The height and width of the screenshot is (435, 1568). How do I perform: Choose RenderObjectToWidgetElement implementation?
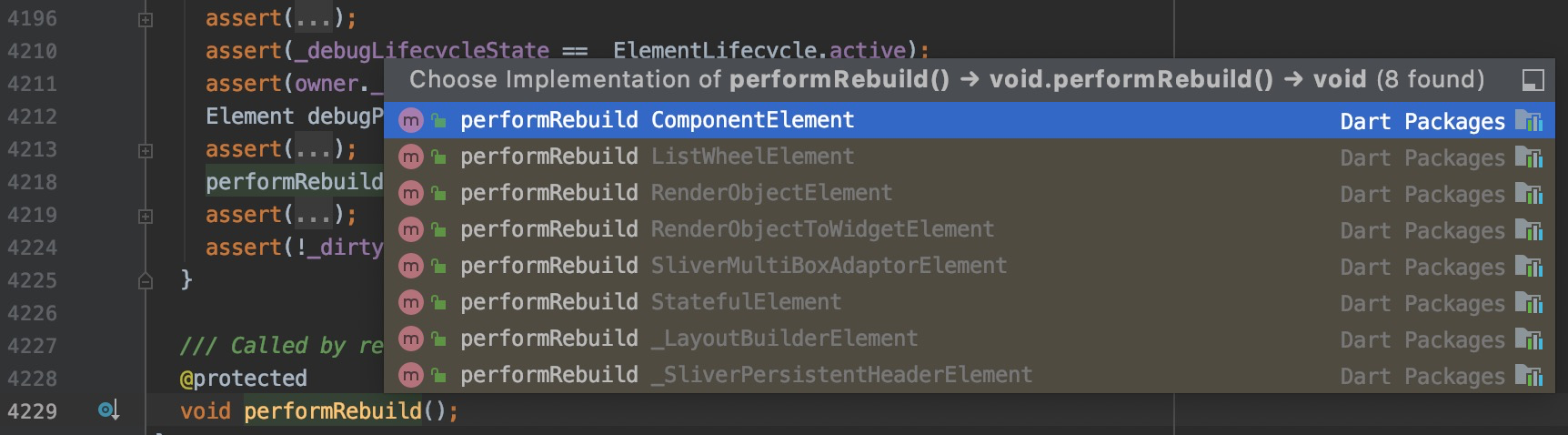[969, 229]
